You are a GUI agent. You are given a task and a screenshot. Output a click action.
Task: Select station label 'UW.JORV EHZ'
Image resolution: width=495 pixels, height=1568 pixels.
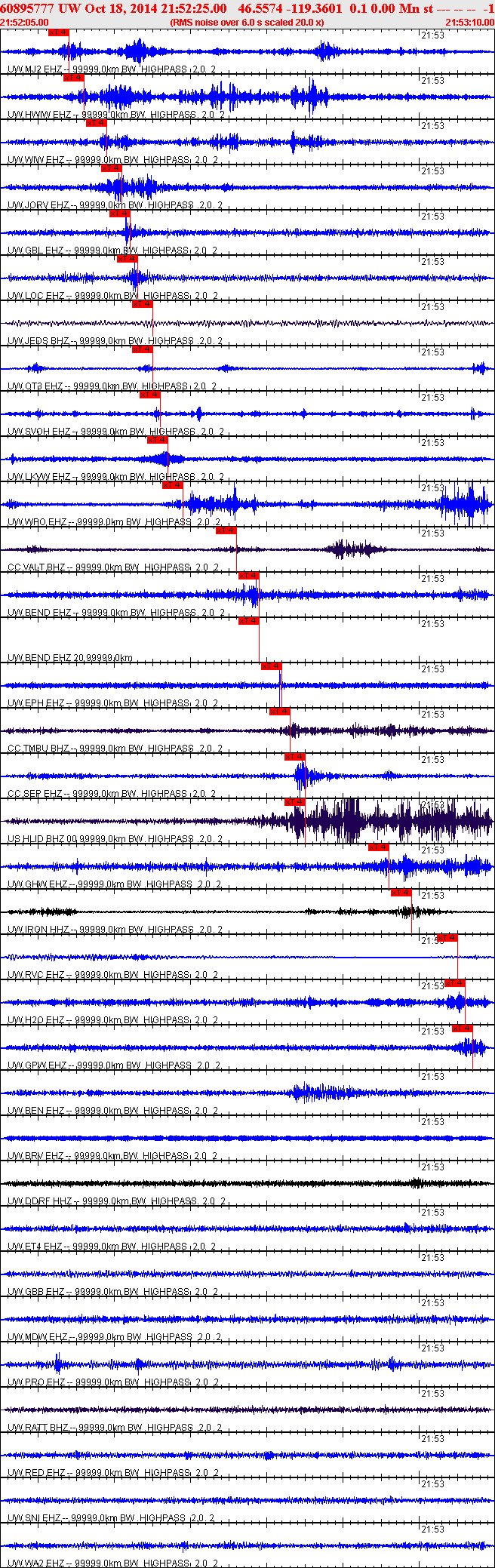[x=38, y=205]
